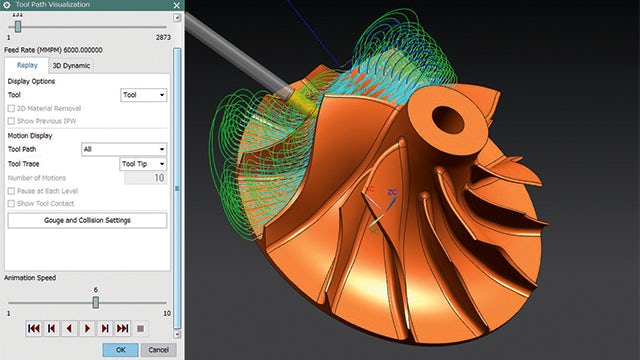
Task: Click the dialog scrollbar down arrow
Action: (x=177, y=334)
